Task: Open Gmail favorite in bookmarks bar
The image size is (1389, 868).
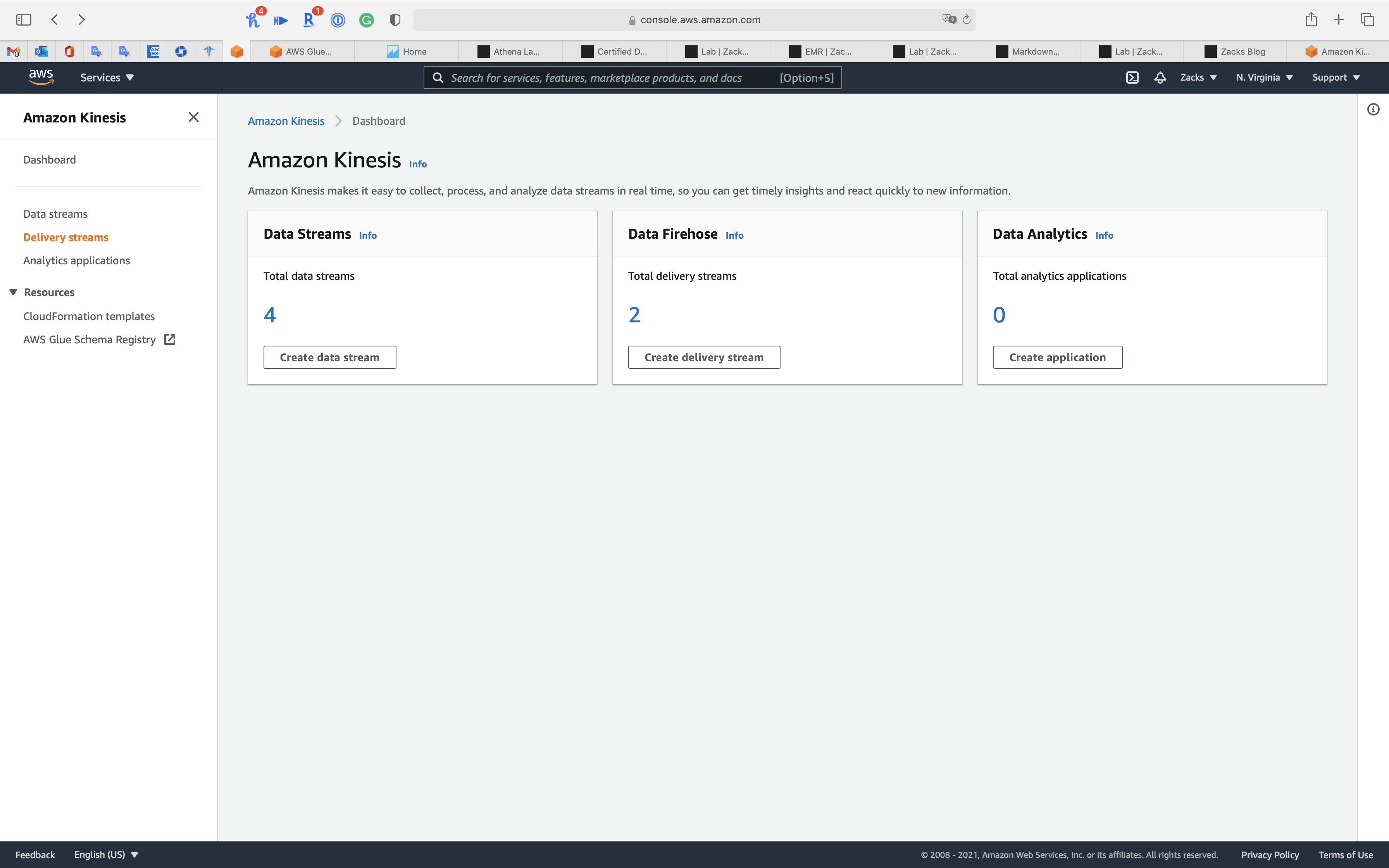Action: pyautogui.click(x=14, y=52)
